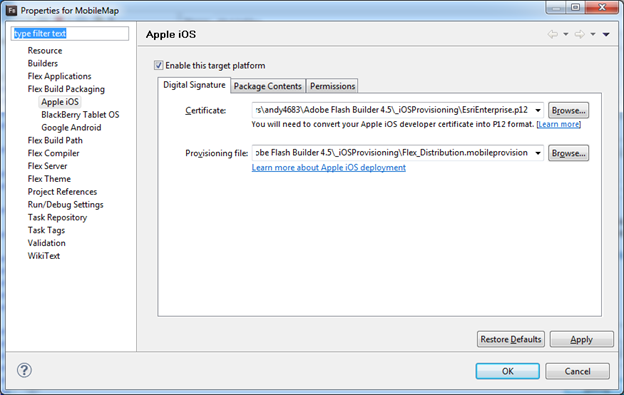Open the back history dropdown arrow
Screen dimensions: 624x395
tap(566, 34)
